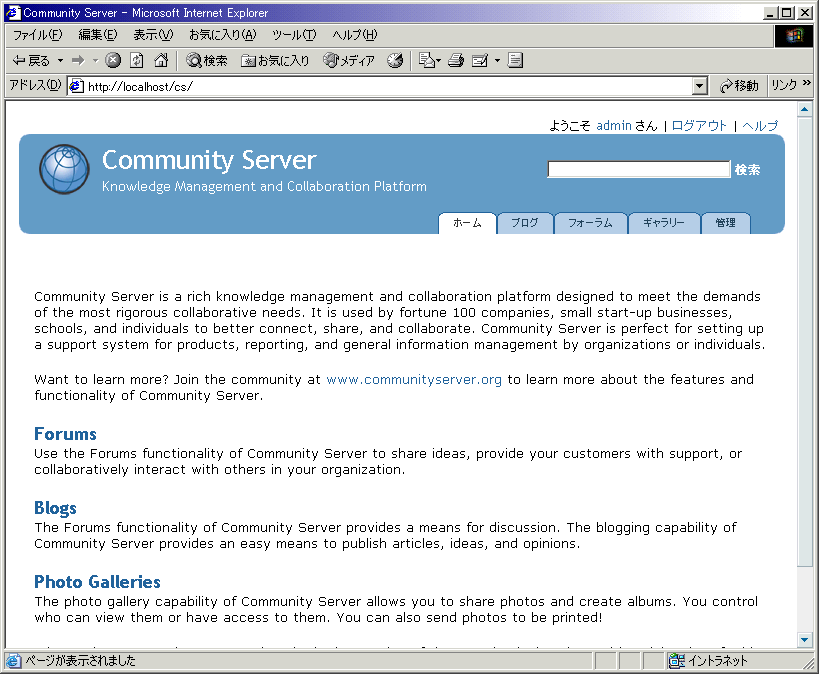The image size is (819, 674).
Task: Click the イントラネット zone label
Action: 718,661
